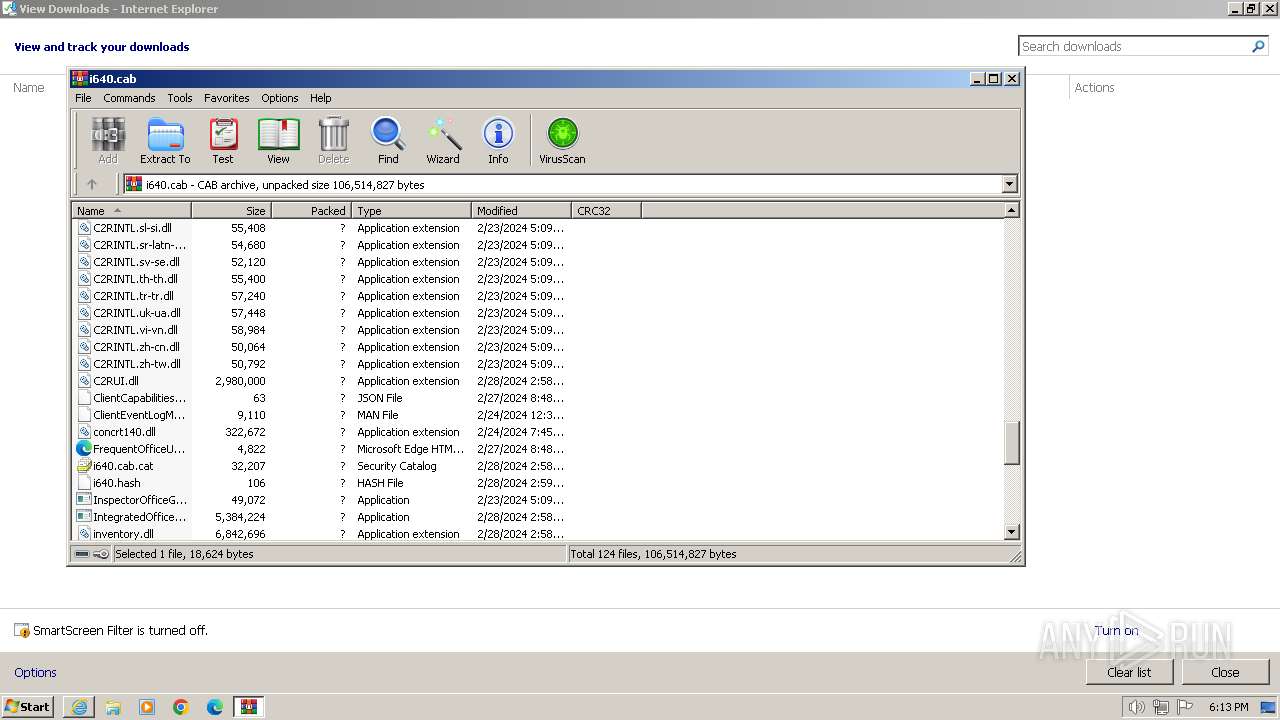Sort by Name column header
This screenshot has height=720, width=1280.
132,210
